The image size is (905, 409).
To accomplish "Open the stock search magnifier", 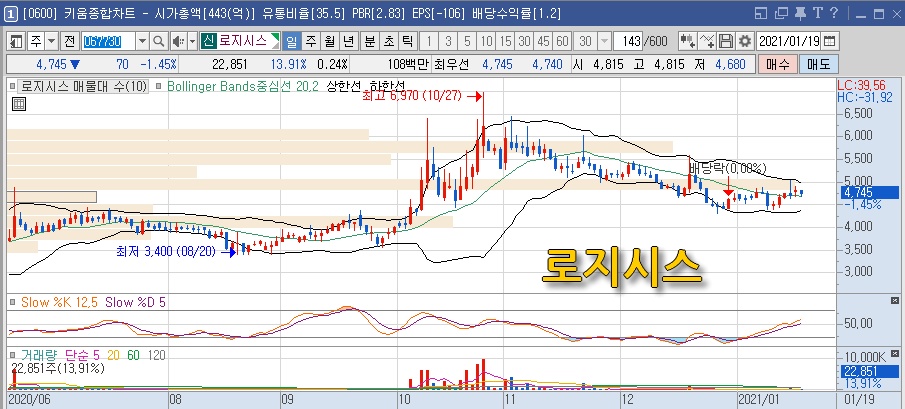I will coord(158,41).
